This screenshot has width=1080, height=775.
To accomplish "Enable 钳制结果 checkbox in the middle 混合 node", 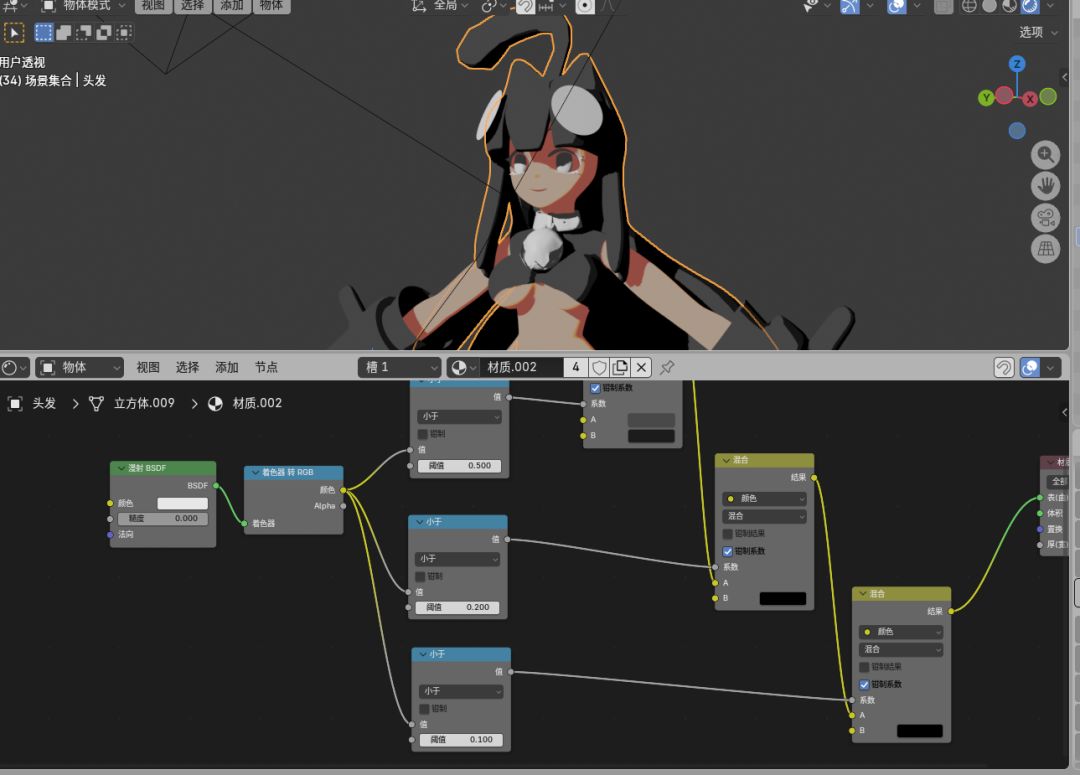I will tap(727, 534).
